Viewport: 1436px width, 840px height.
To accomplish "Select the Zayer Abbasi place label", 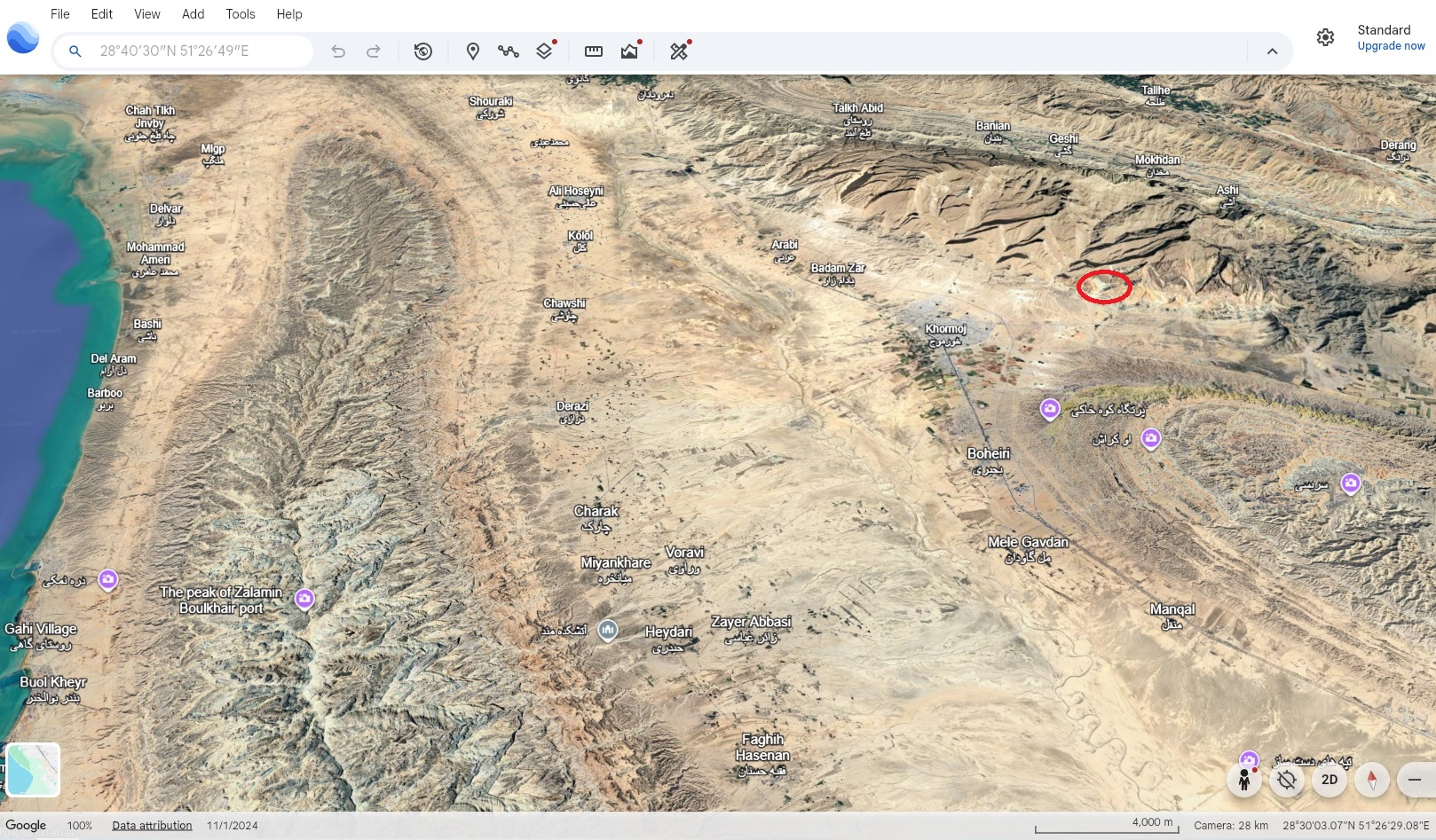I will [x=751, y=629].
